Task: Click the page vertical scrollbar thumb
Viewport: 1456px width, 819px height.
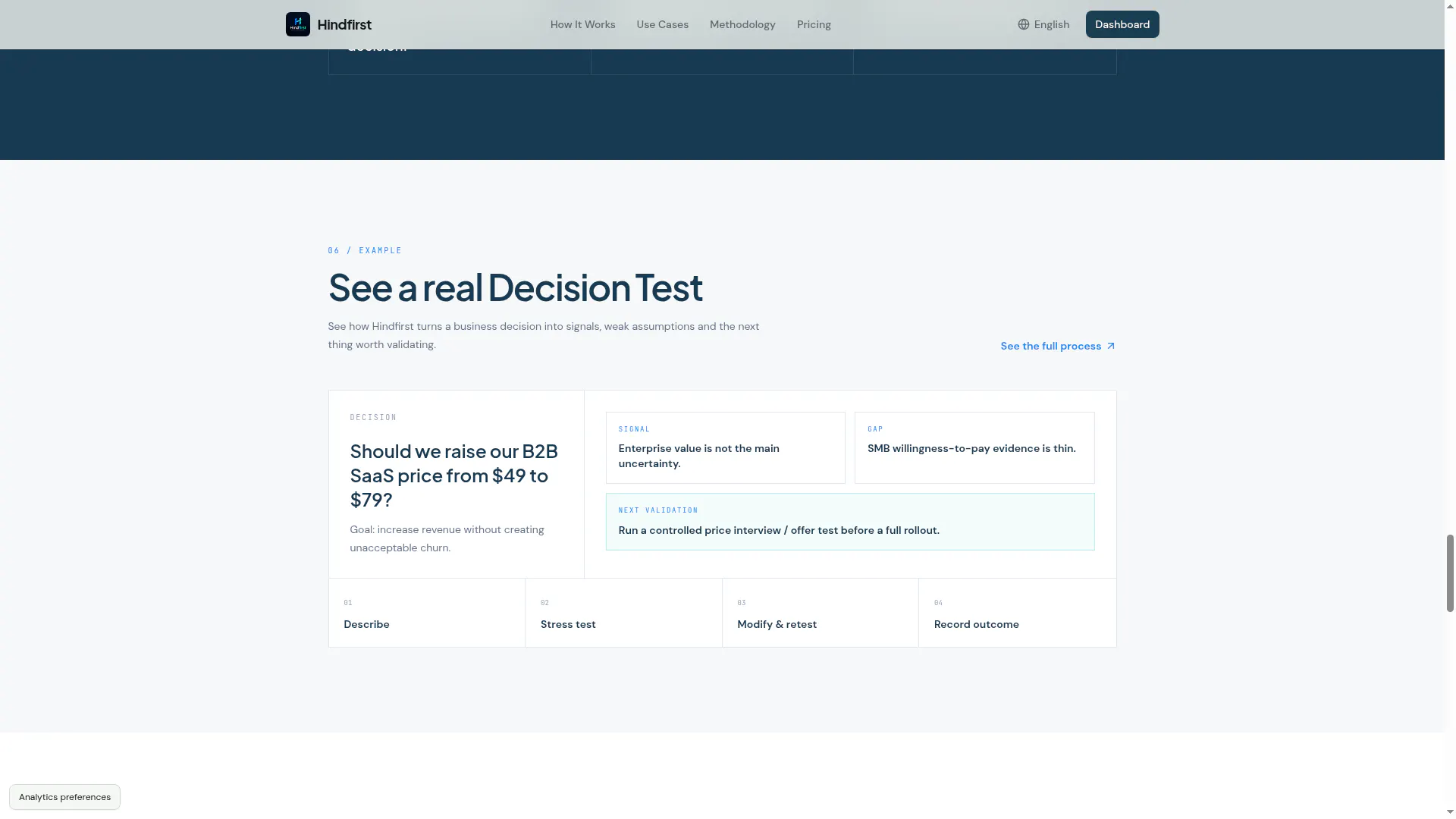Action: 1450,573
